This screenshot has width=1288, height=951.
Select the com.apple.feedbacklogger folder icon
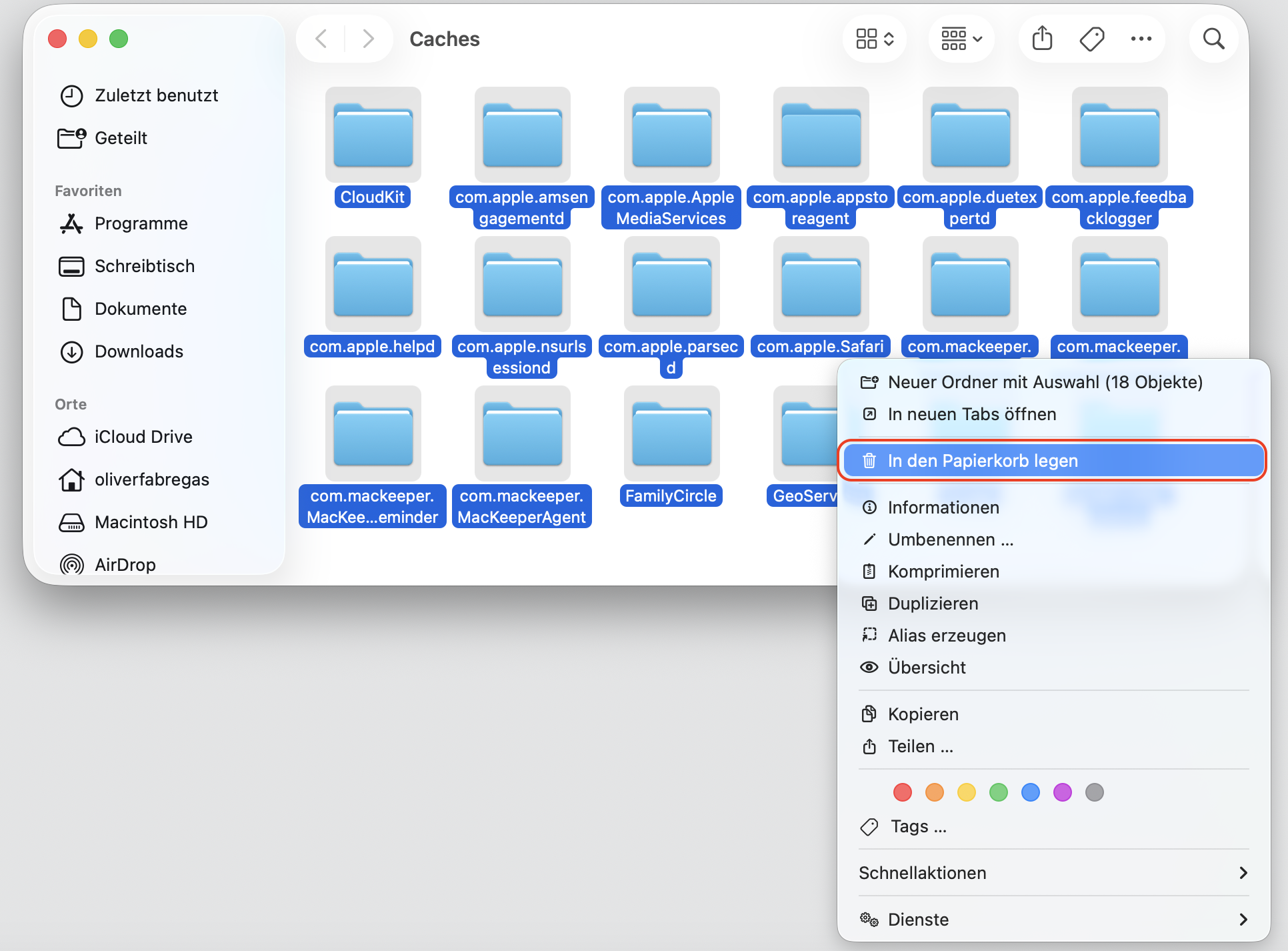(1120, 135)
